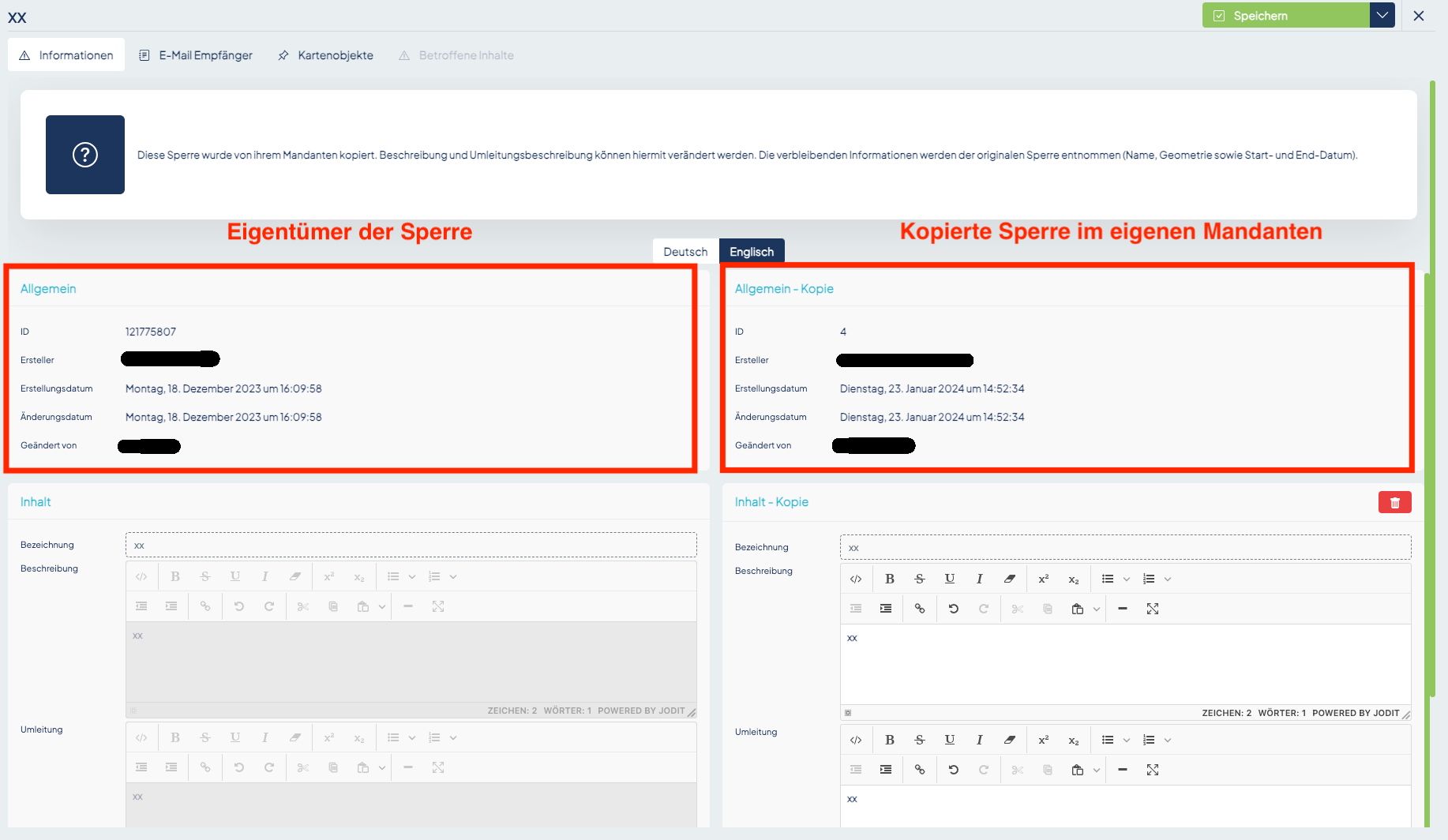Apply underline in Kopie Beschreibung editor

[x=950, y=579]
